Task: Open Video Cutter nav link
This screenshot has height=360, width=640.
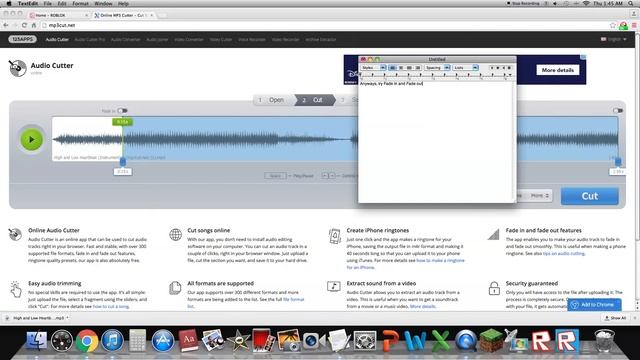Action: coord(221,40)
